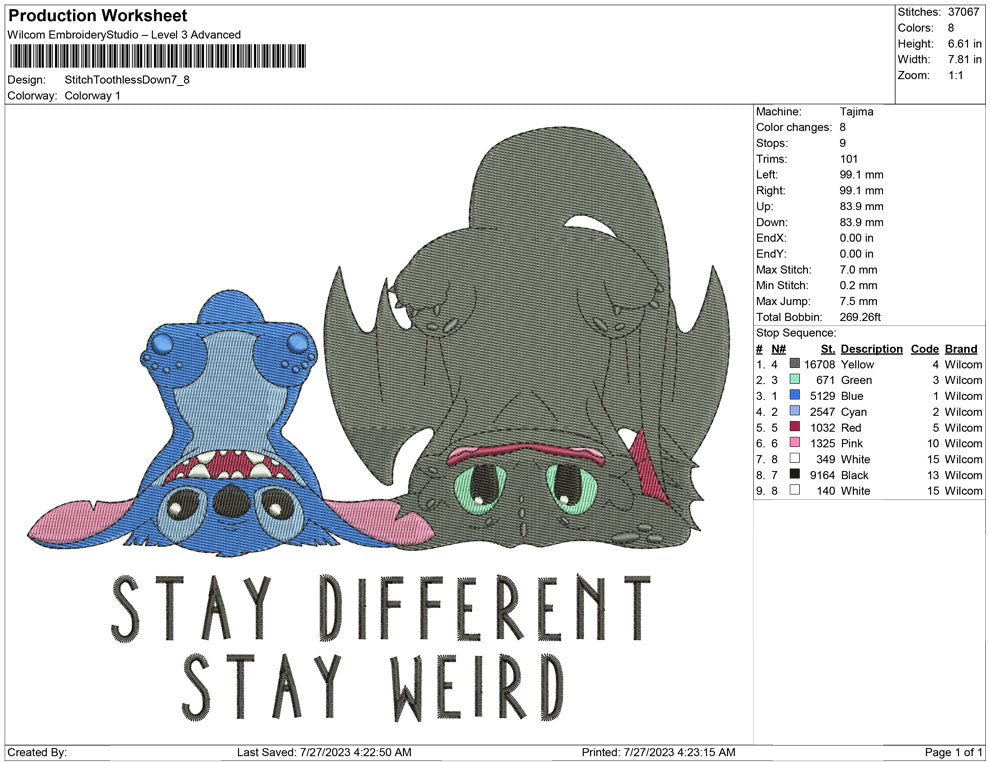The image size is (990, 762).
Task: Select the Red thread color swatch
Action: [x=795, y=427]
